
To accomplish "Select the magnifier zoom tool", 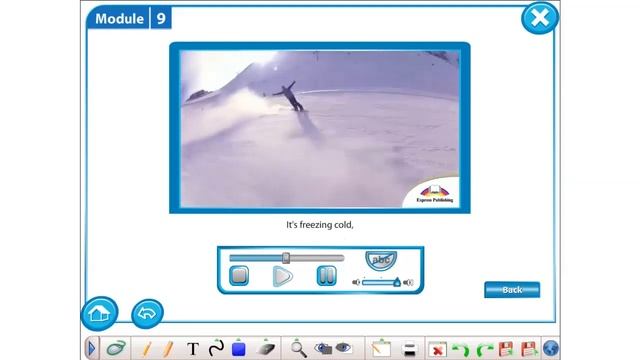I will (299, 349).
